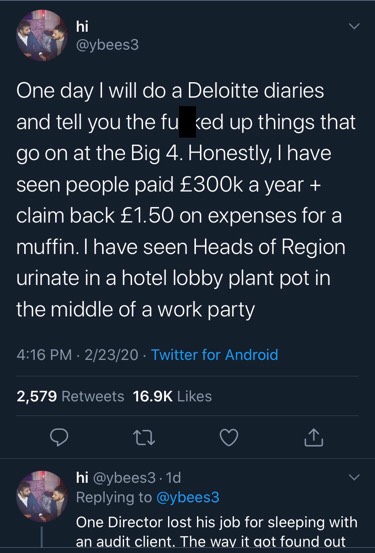This screenshot has height=553, width=375.
Task: Tap the 4:16 PM 2/23/20 timestamp
Action: (77, 354)
